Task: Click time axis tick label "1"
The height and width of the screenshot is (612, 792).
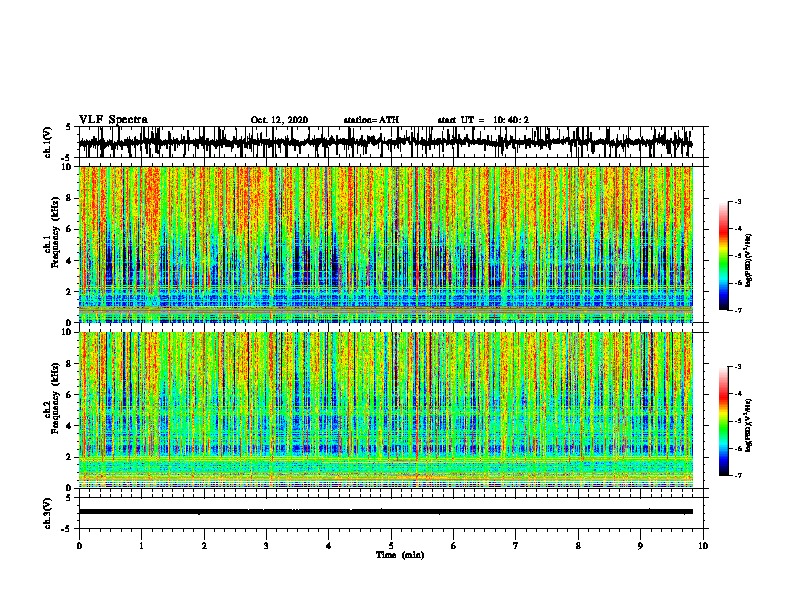Action: pyautogui.click(x=141, y=546)
